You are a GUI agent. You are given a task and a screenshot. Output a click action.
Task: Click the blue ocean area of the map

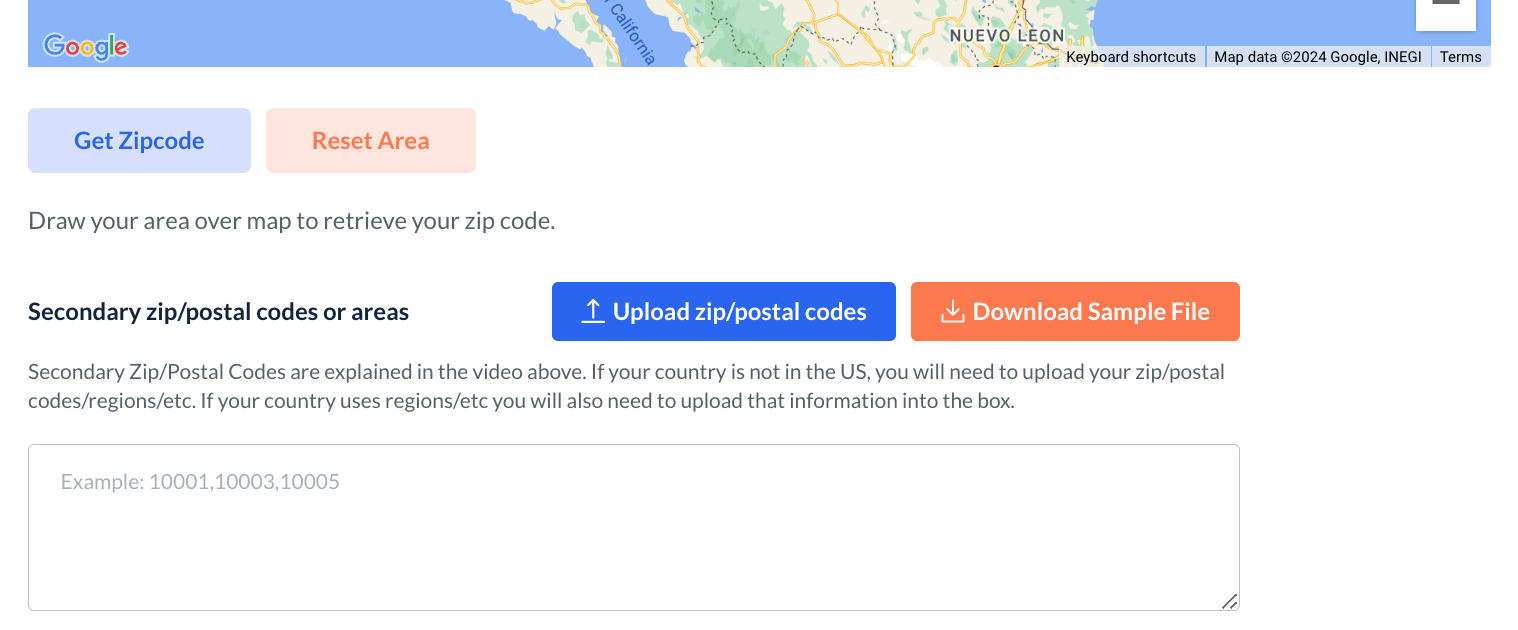[x=300, y=30]
